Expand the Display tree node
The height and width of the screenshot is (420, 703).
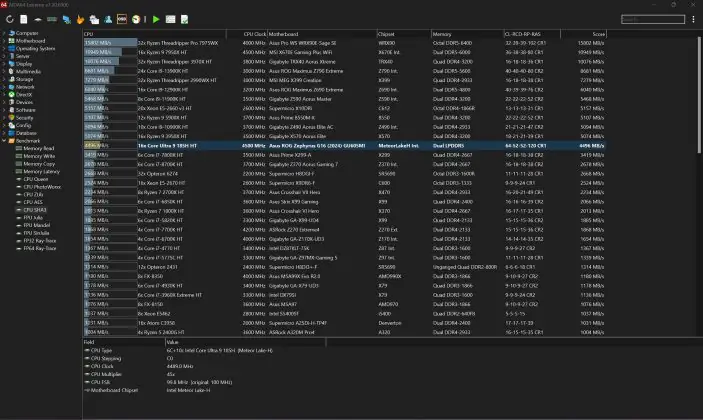(4, 64)
